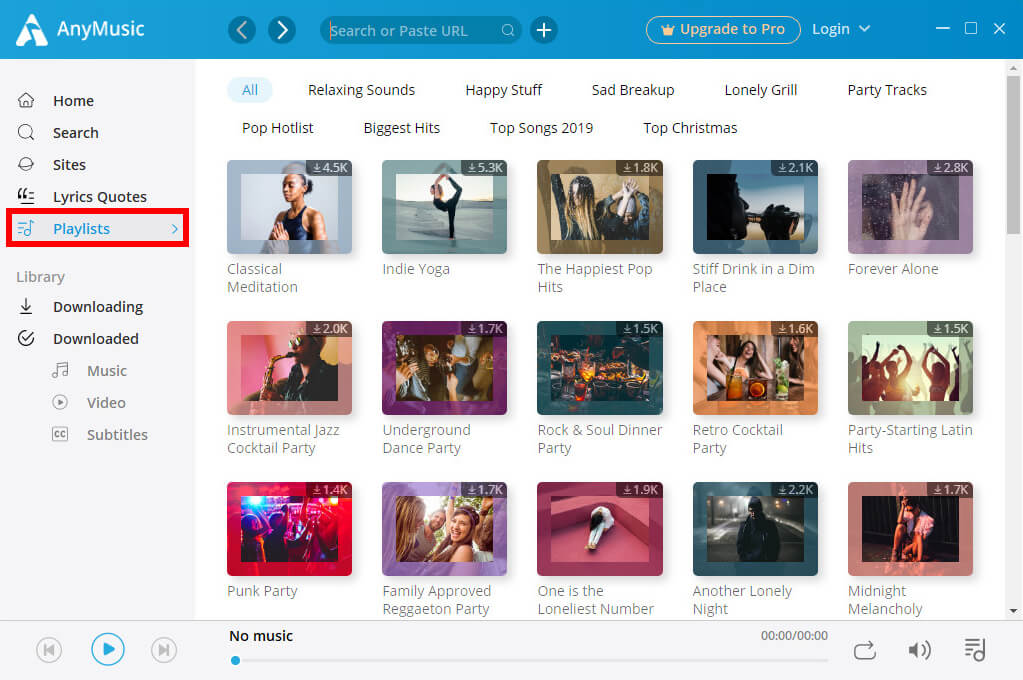Click the Sites planet icon
Screen dimensions: 1023x680
click(26, 164)
